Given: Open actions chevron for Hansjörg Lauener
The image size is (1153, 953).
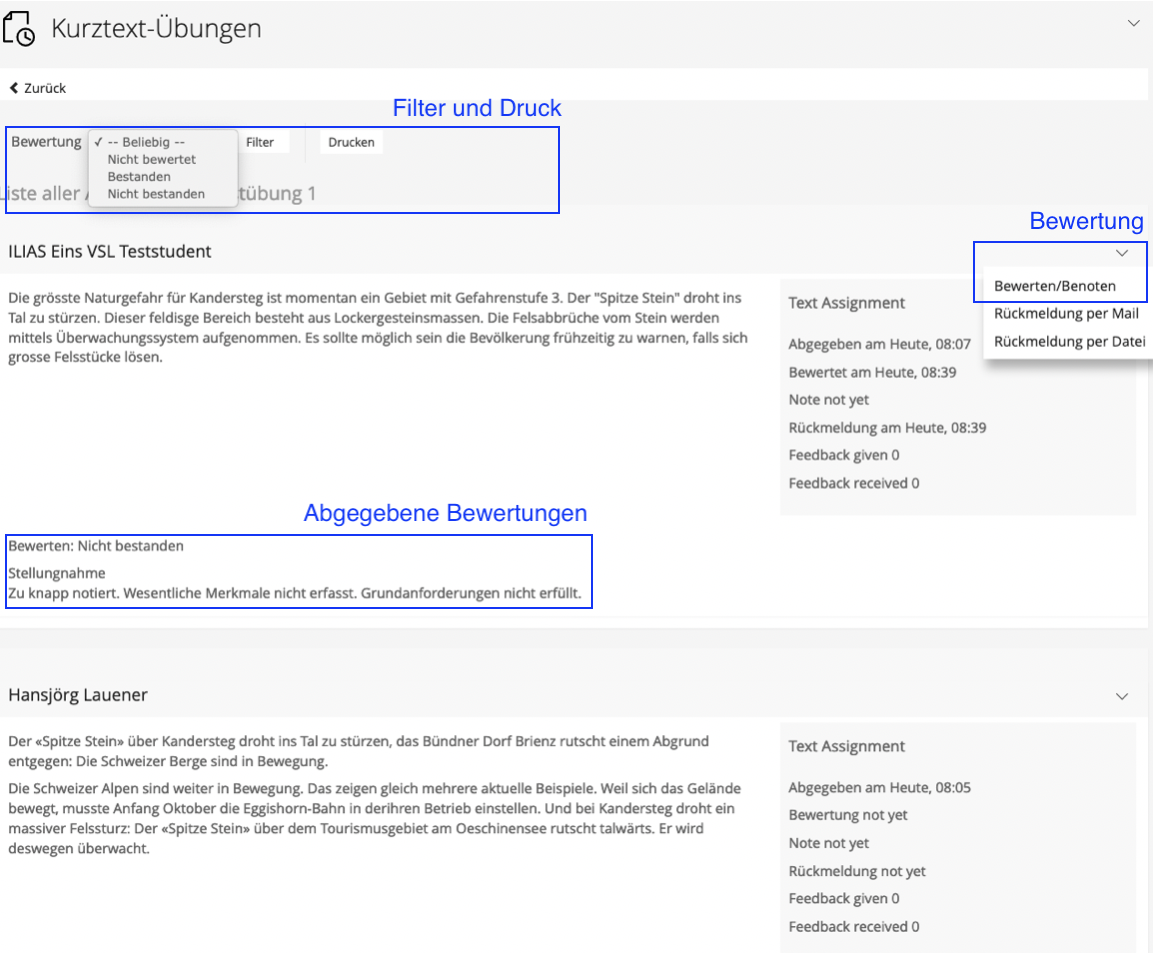Looking at the screenshot, I should tap(1122, 696).
